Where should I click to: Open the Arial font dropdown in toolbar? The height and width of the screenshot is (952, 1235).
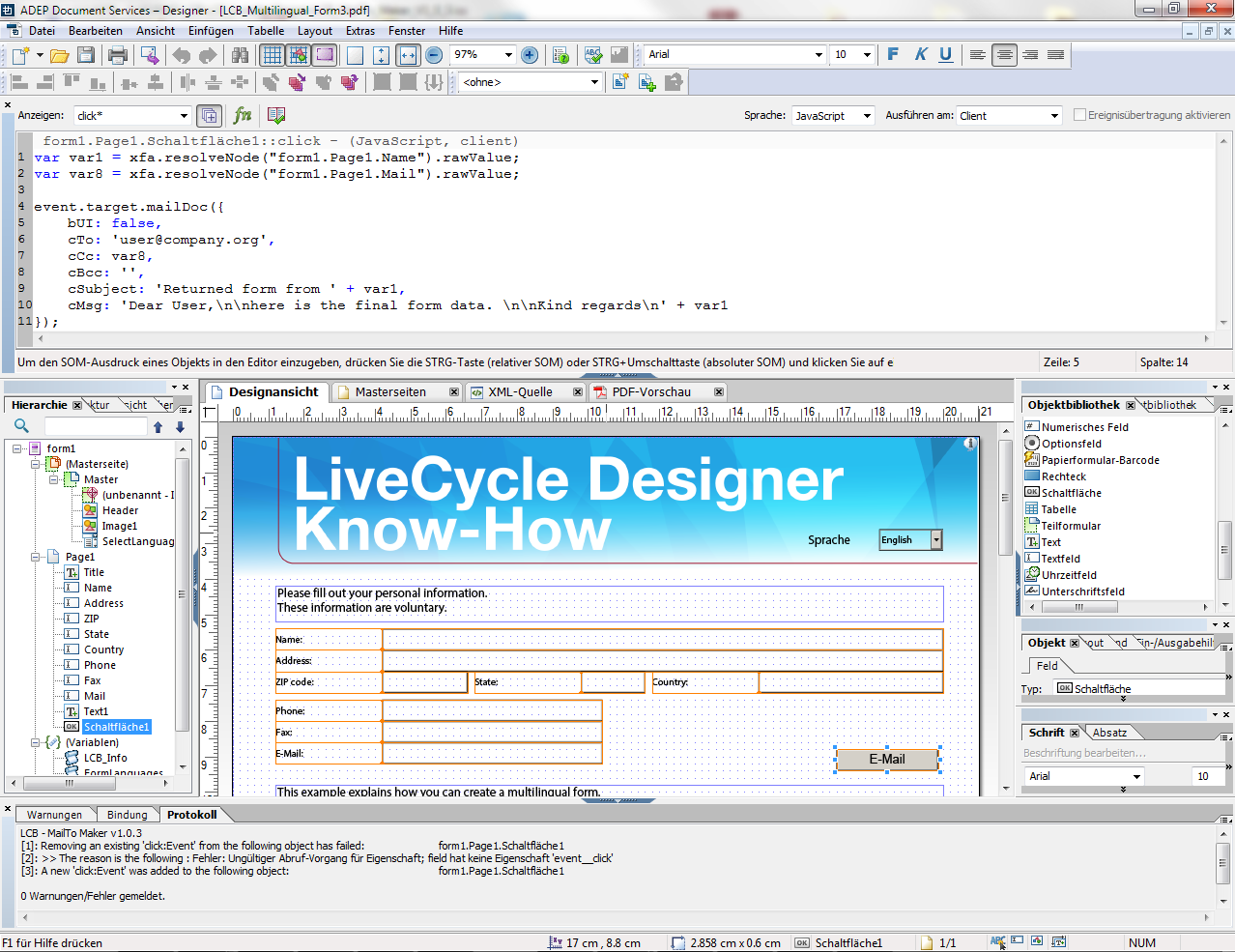click(x=819, y=55)
